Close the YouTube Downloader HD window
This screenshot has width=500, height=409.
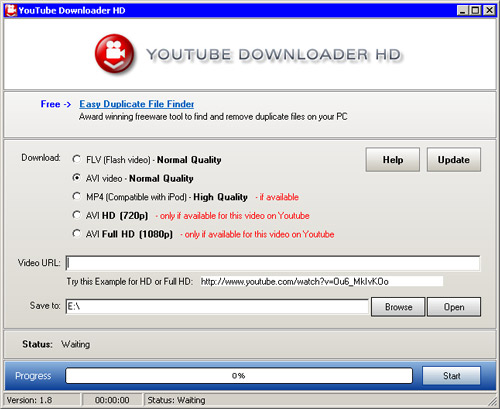pyautogui.click(x=489, y=11)
